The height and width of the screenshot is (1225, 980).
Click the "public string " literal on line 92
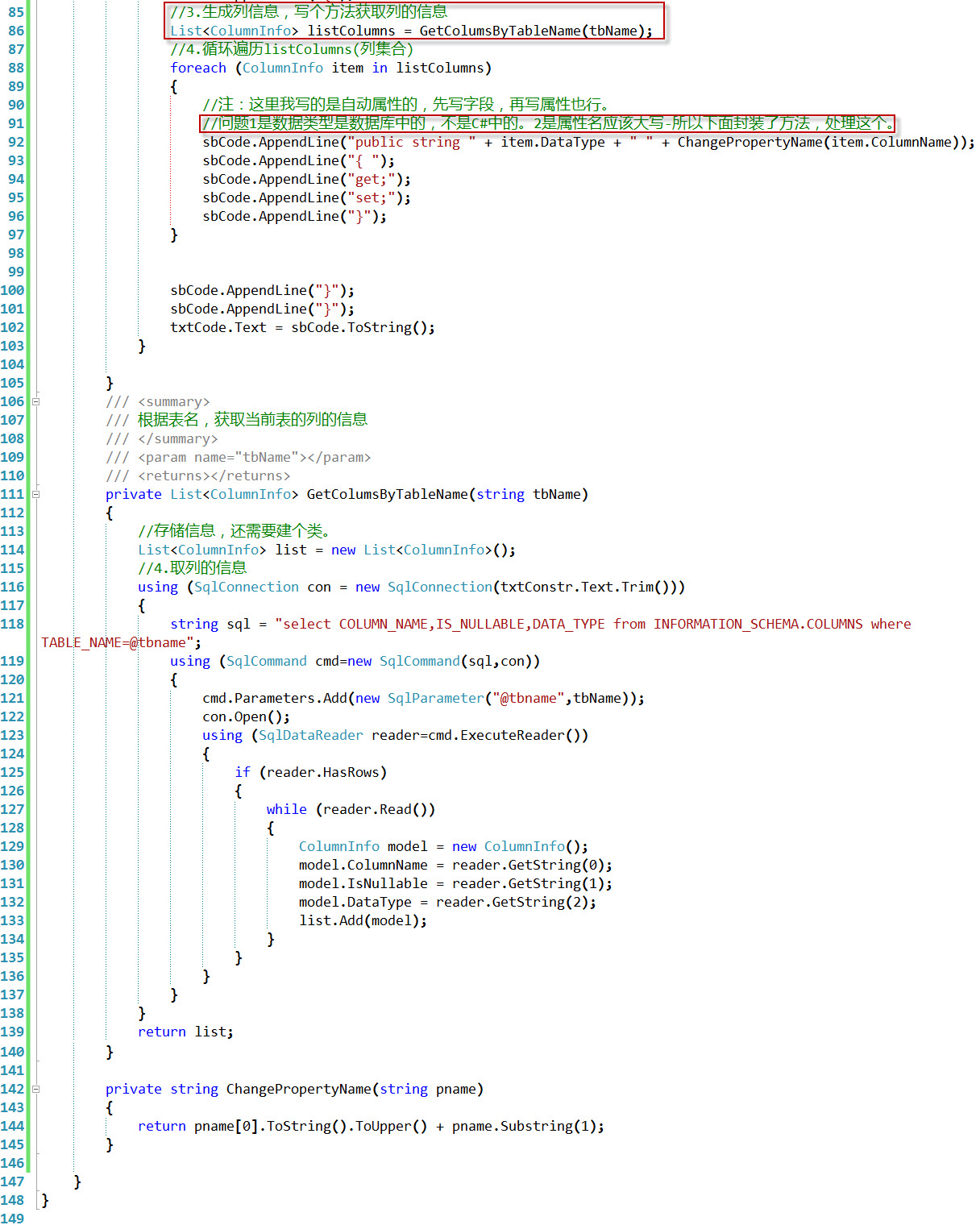point(411,142)
